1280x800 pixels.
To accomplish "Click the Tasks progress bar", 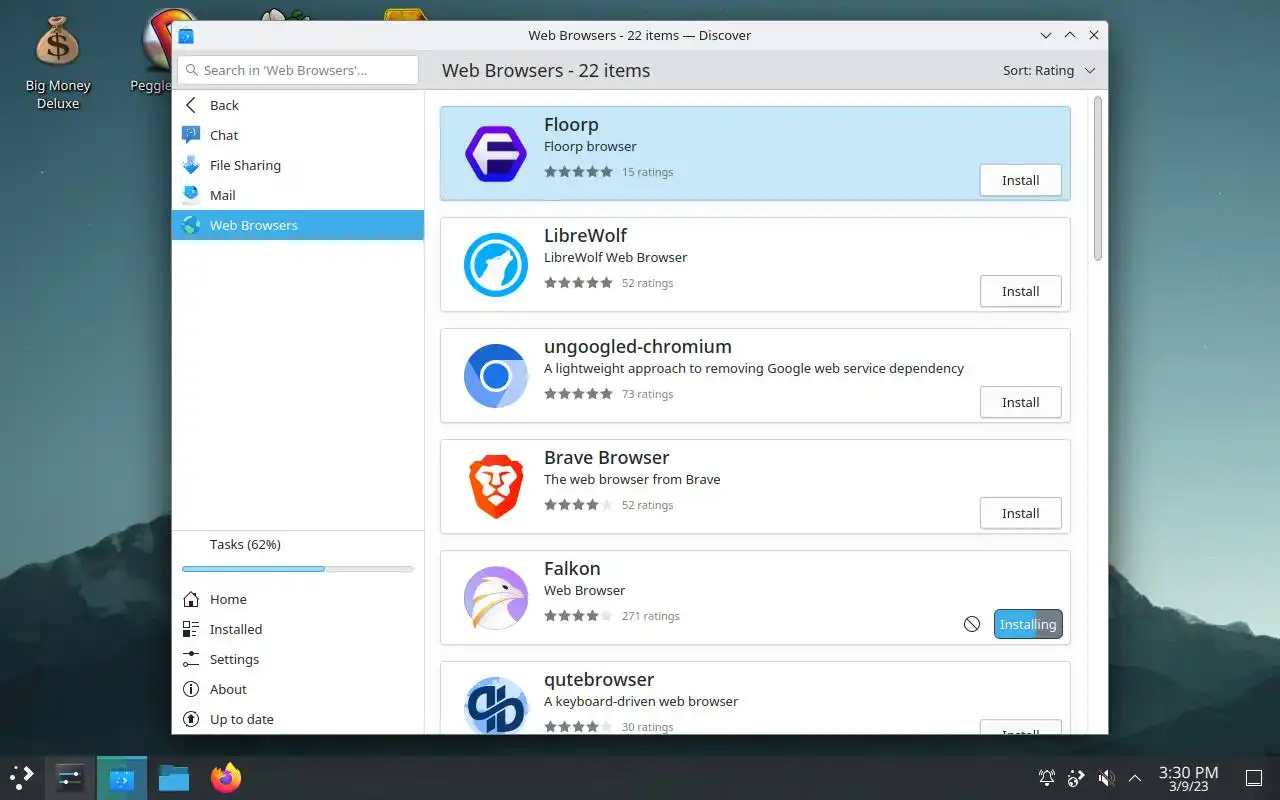I will (x=298, y=569).
